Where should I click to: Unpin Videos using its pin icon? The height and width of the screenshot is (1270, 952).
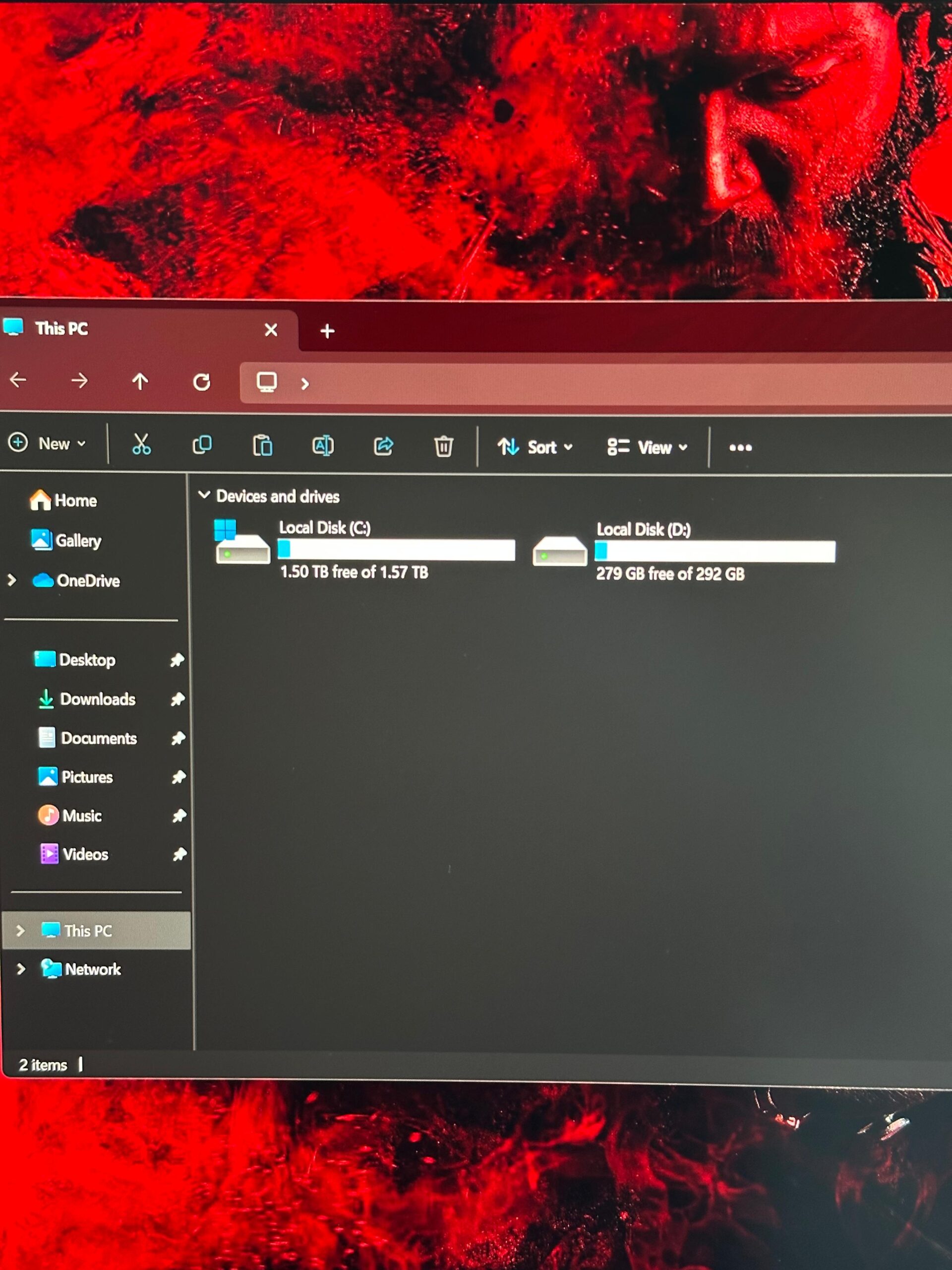click(x=179, y=855)
